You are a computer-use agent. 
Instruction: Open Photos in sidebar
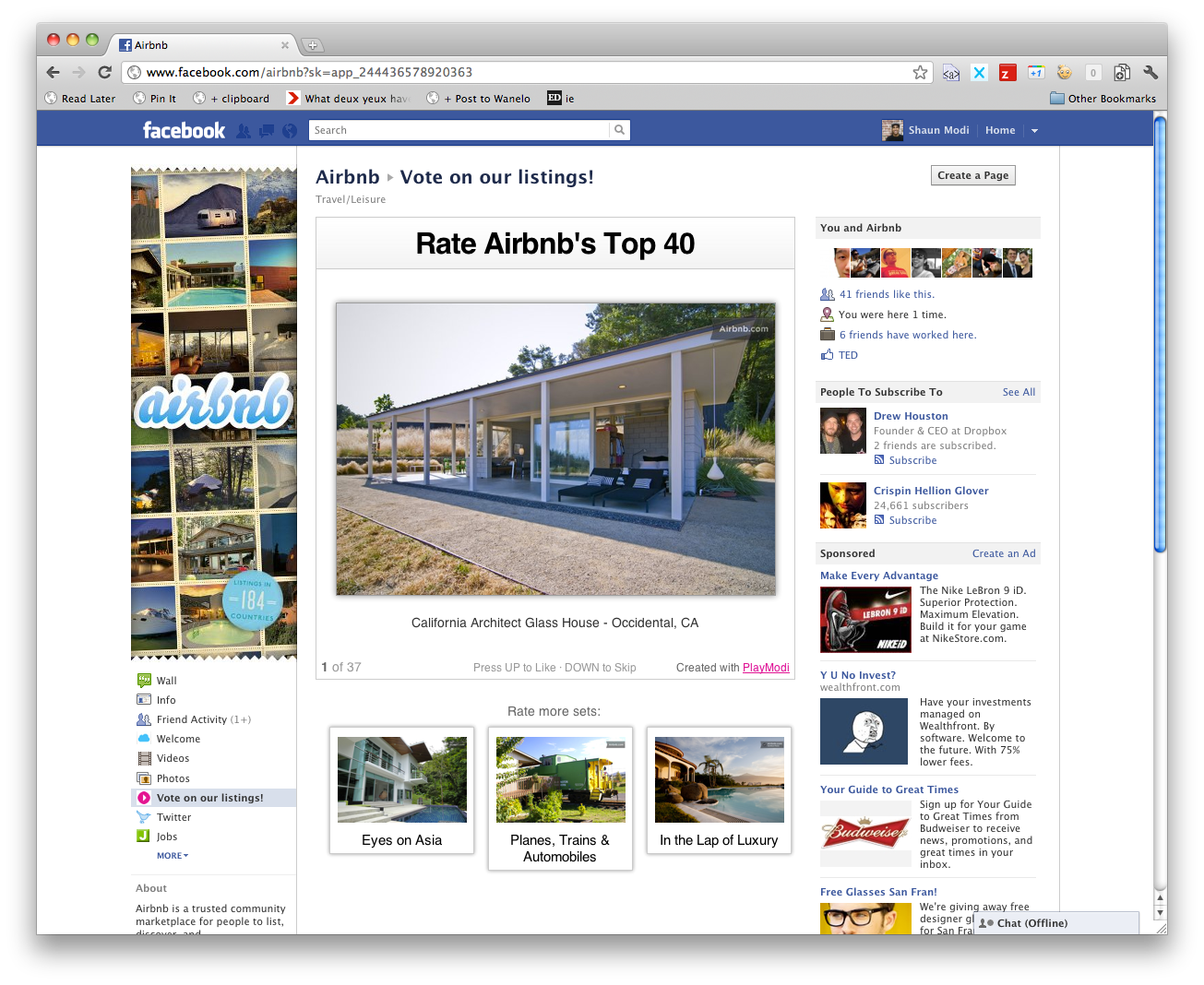[173, 778]
